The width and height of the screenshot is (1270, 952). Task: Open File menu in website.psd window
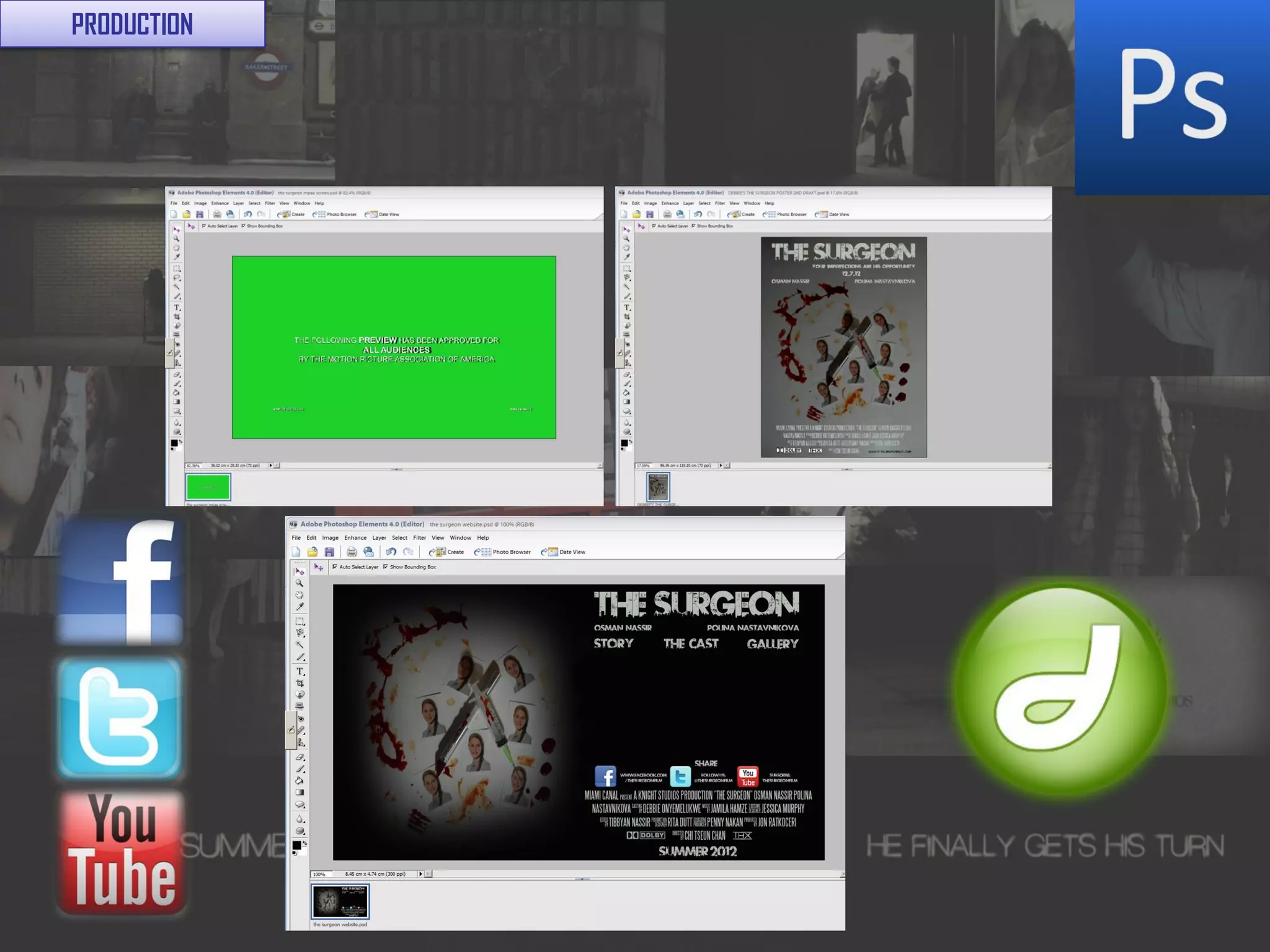pos(296,538)
